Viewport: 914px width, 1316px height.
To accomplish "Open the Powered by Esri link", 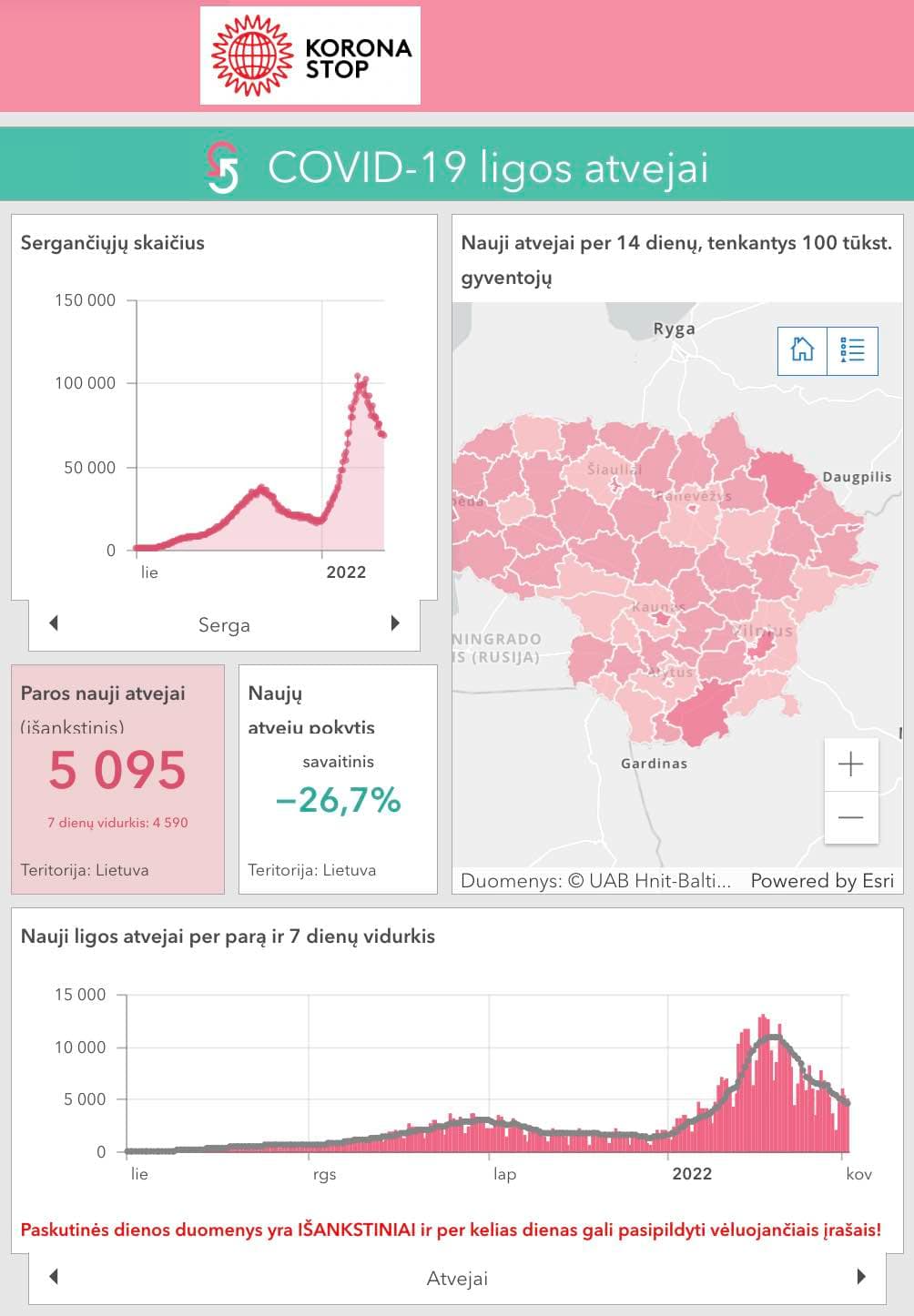I will pyautogui.click(x=822, y=880).
